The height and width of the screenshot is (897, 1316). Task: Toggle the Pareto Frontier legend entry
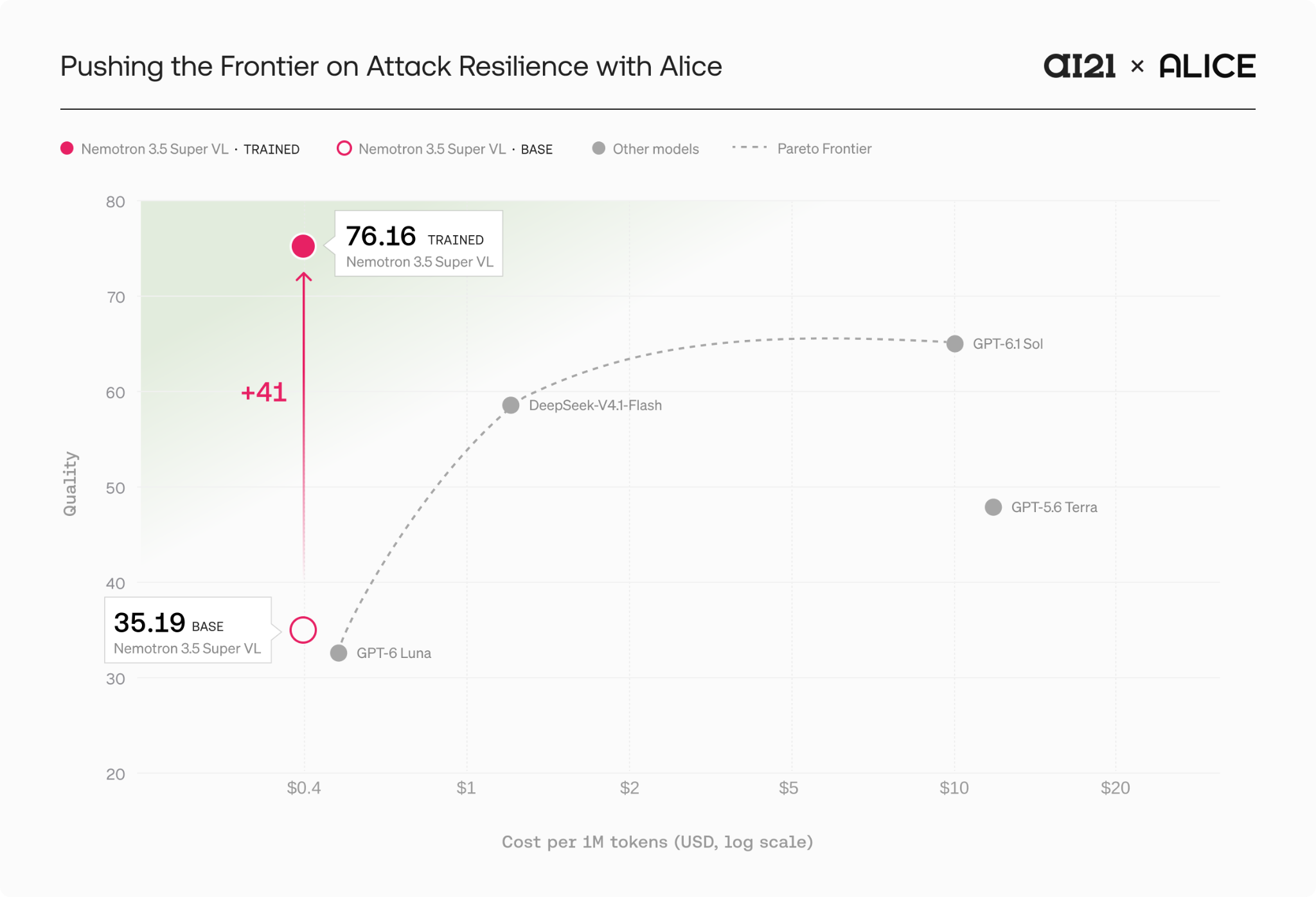[802, 148]
